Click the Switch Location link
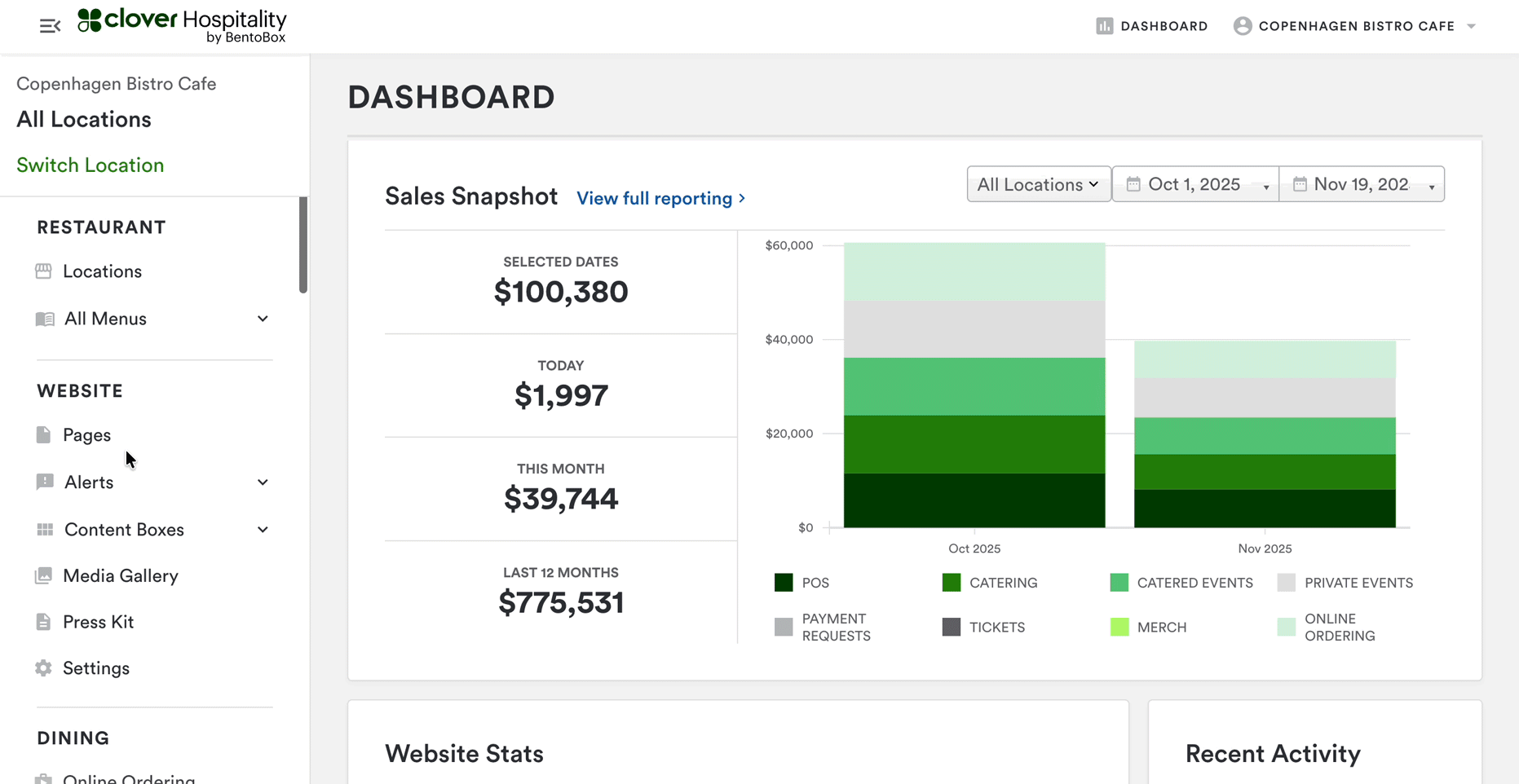This screenshot has height=784, width=1519. click(x=91, y=165)
